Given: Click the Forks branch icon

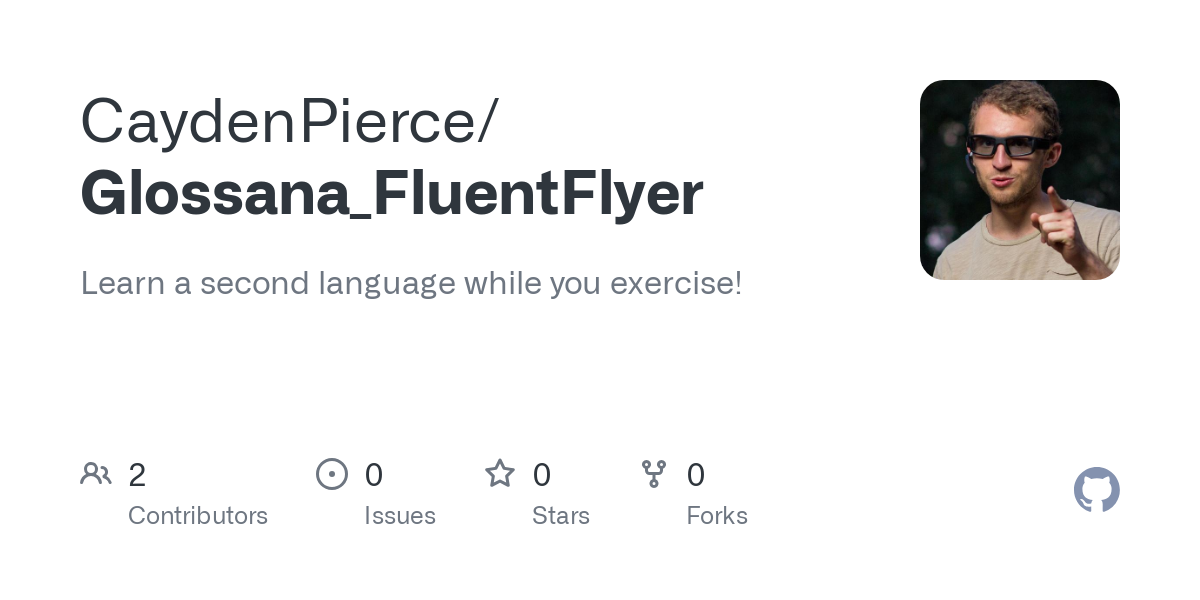Looking at the screenshot, I should coord(654,474).
